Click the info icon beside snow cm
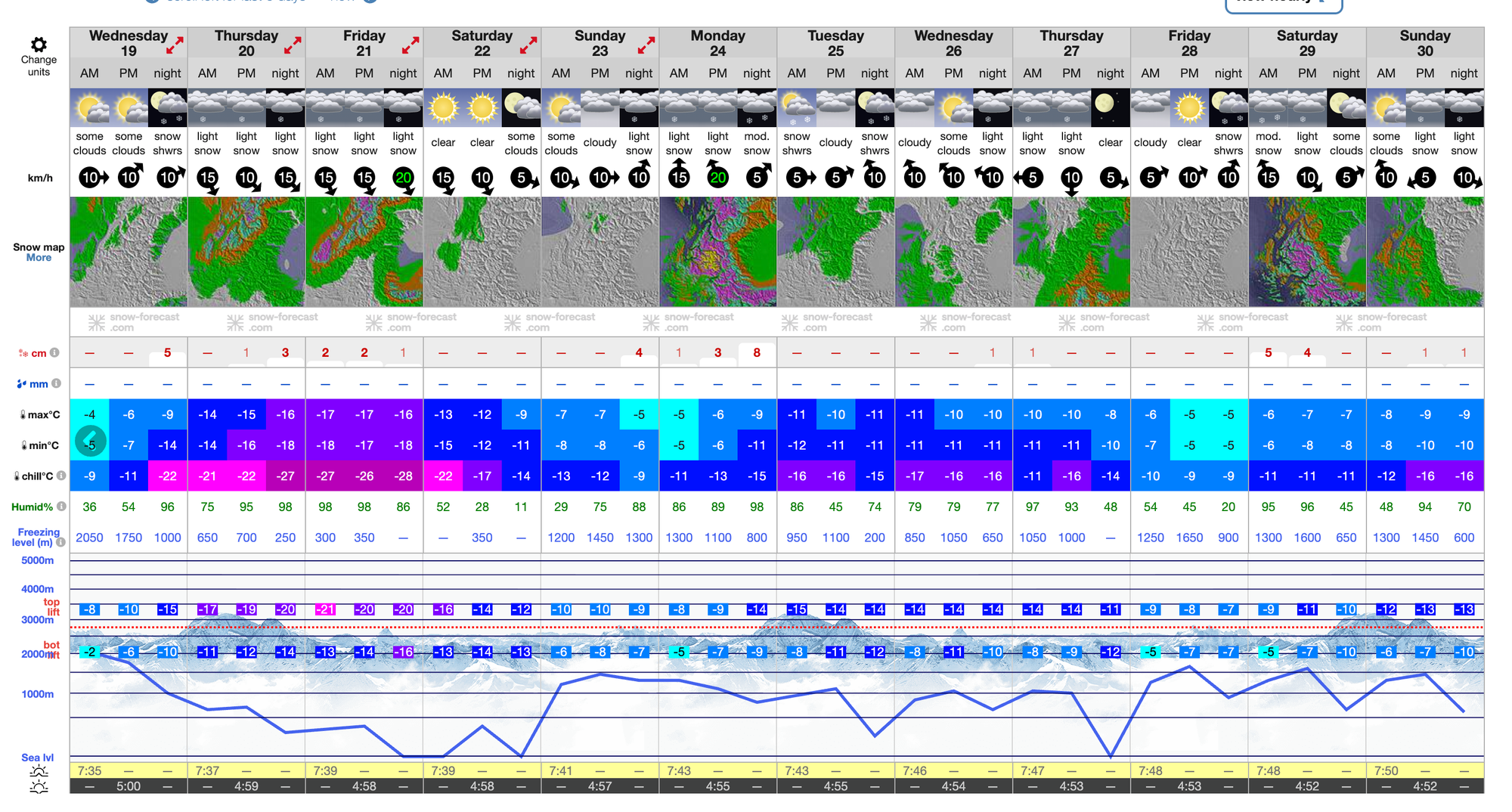Image resolution: width=1512 pixels, height=812 pixels. 55,353
